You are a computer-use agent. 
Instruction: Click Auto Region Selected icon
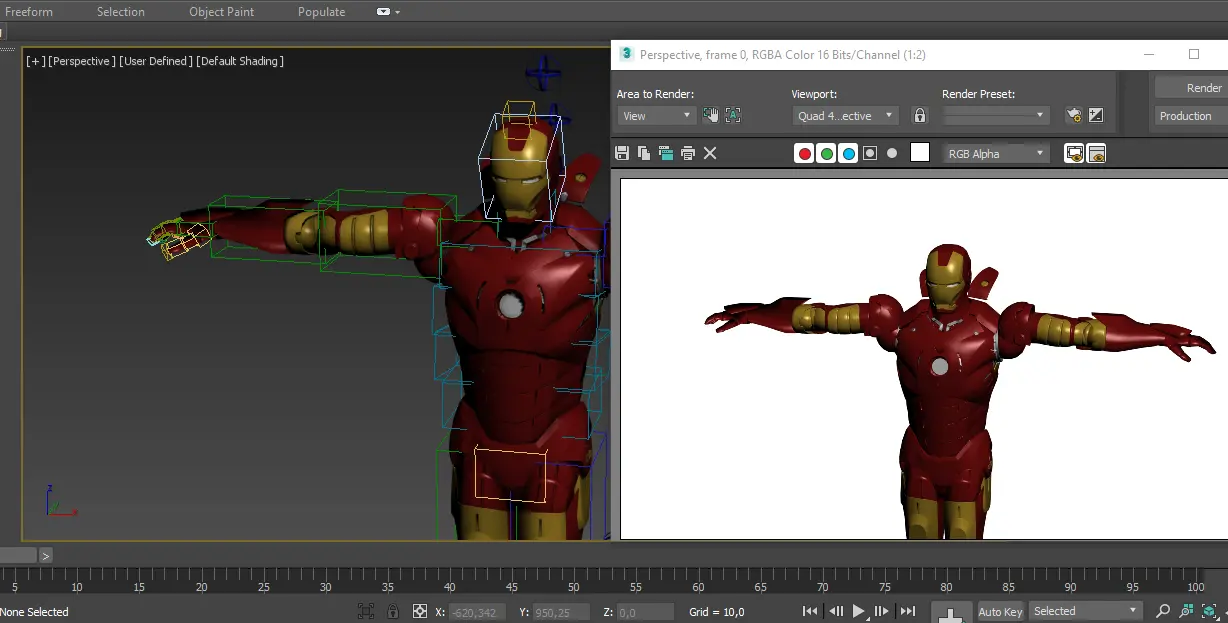(x=733, y=115)
